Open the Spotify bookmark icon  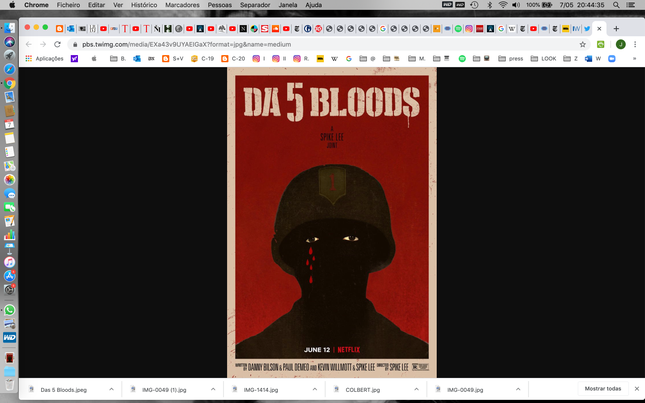click(x=462, y=59)
